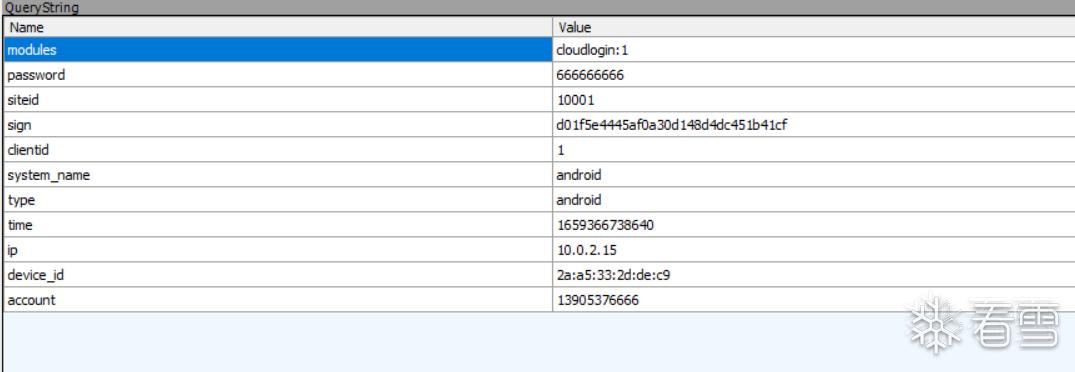Select the account row name
1075x372 pixels.
278,299
